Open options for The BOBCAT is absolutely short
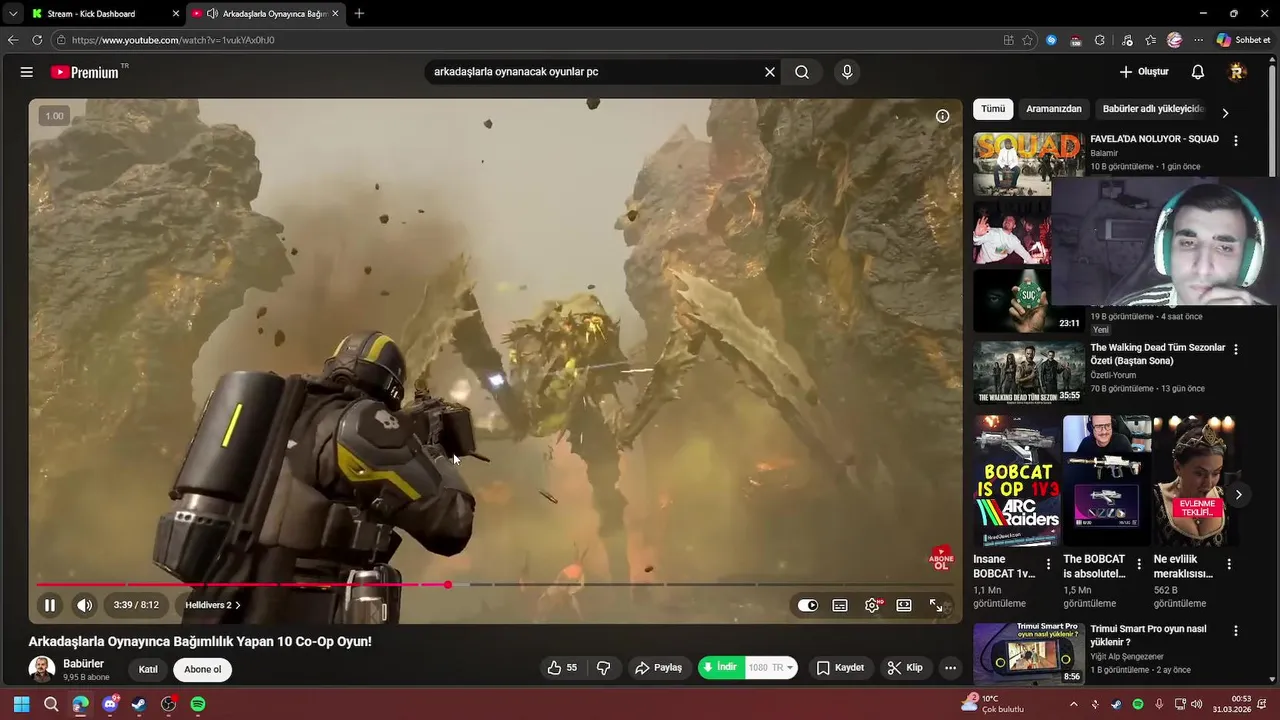The image size is (1280, 720). click(x=1139, y=564)
